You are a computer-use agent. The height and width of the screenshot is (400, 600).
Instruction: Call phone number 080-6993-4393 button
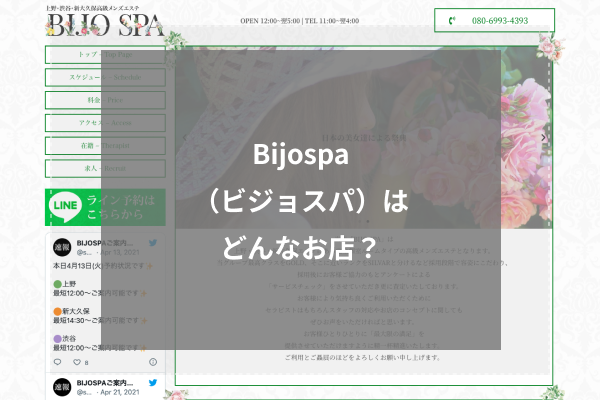(x=494, y=20)
